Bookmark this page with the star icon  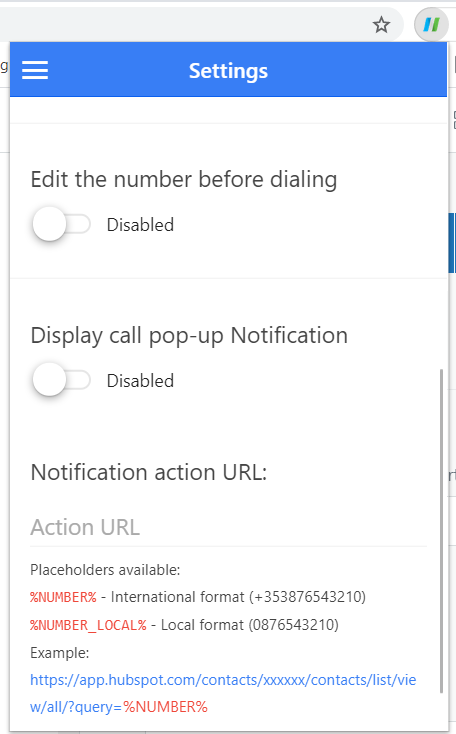[382, 25]
